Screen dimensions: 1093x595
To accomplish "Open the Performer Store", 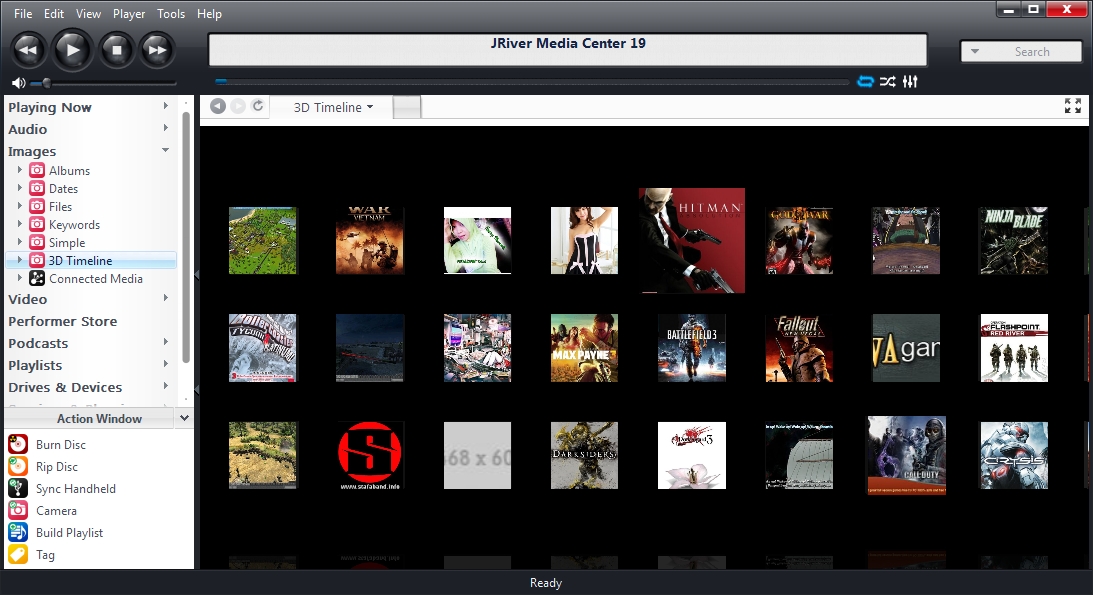I will point(63,321).
